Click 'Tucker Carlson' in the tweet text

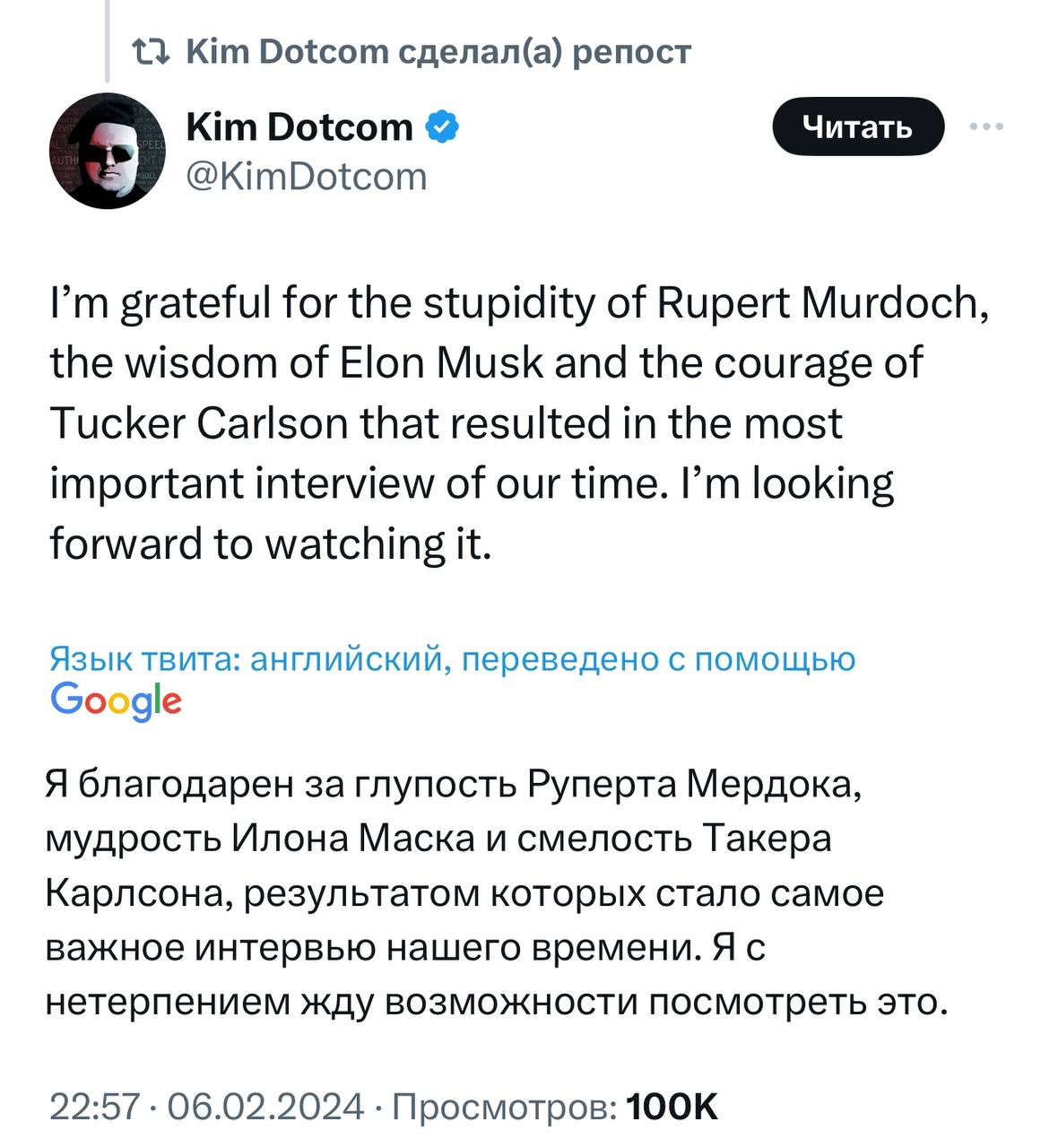(198, 423)
